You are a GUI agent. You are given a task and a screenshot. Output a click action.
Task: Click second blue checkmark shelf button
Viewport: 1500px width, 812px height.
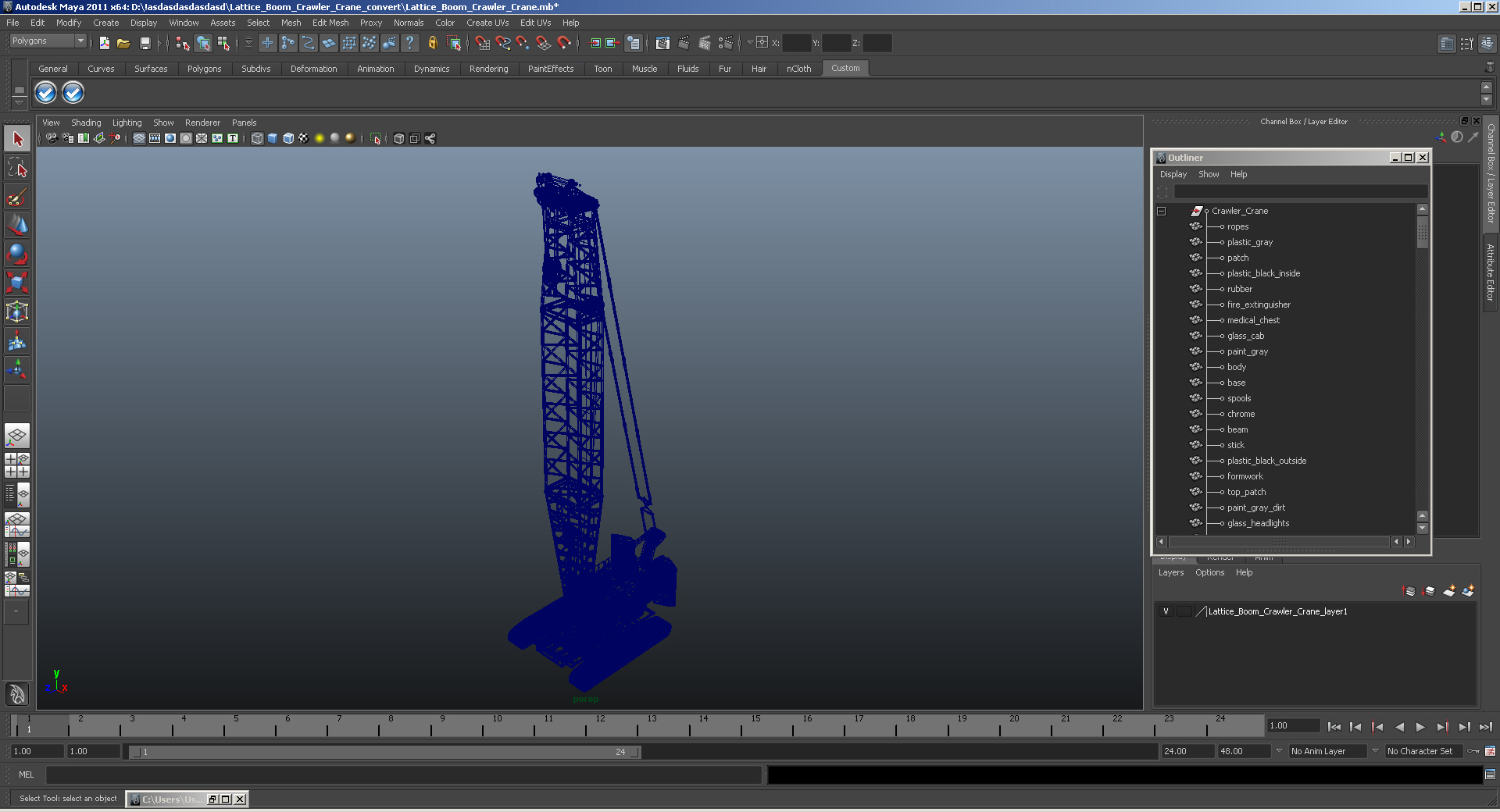(73, 93)
